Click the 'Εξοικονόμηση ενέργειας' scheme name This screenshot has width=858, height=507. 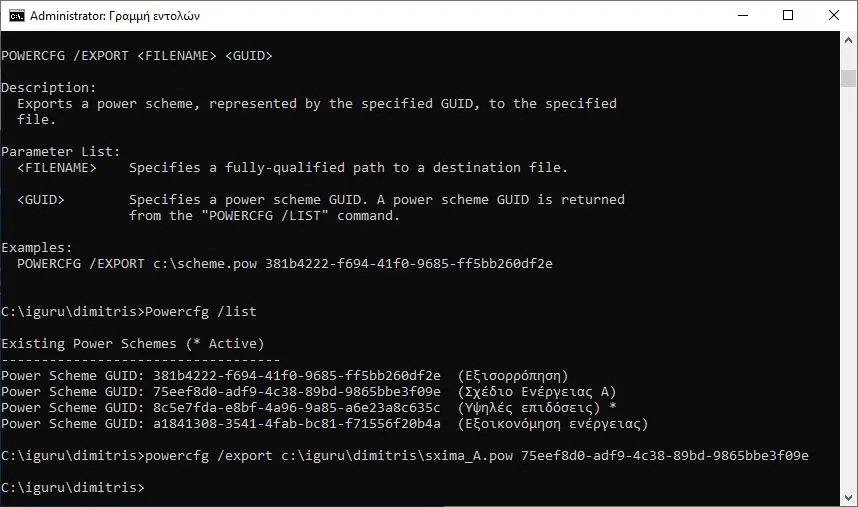(552, 424)
